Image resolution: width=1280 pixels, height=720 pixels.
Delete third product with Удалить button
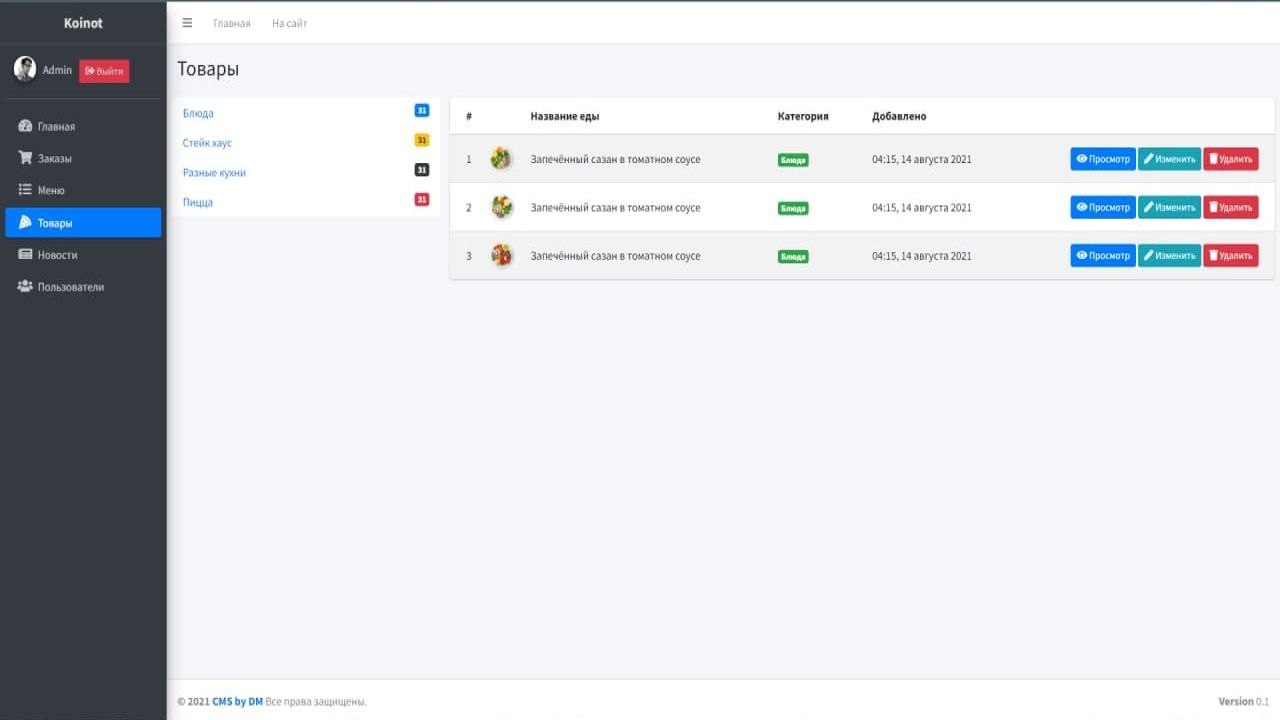[1230, 256]
